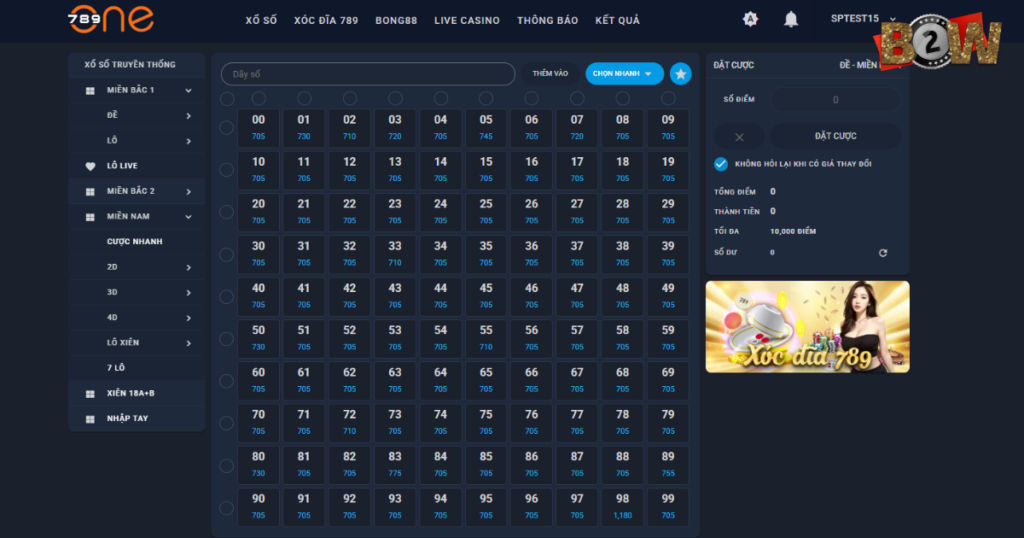Open the notifications bell
This screenshot has height=538, width=1024.
[x=791, y=20]
